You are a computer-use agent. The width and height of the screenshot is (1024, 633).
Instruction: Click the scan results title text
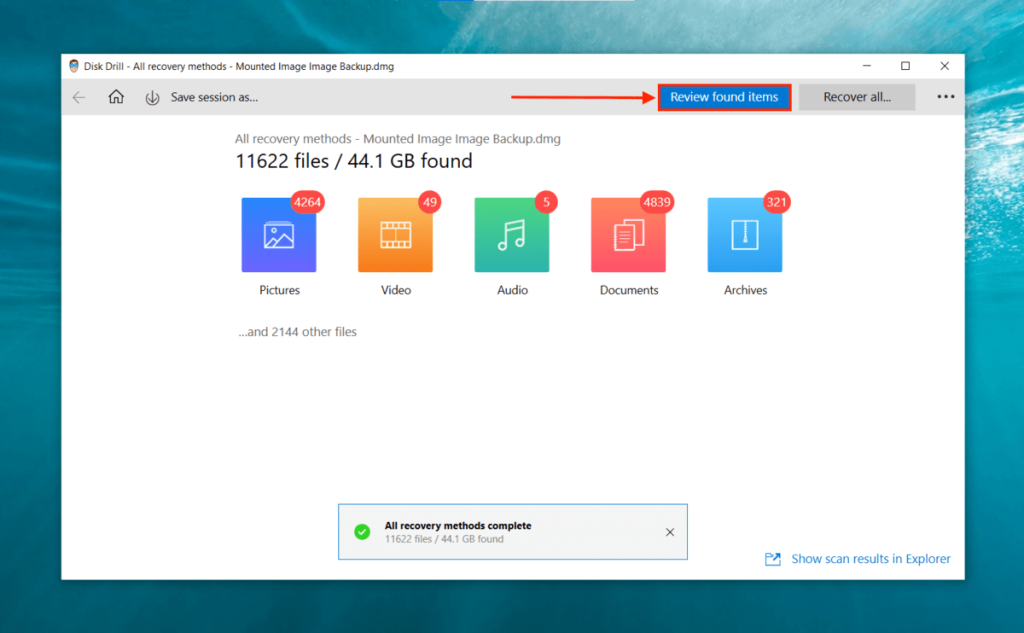[x=397, y=139]
